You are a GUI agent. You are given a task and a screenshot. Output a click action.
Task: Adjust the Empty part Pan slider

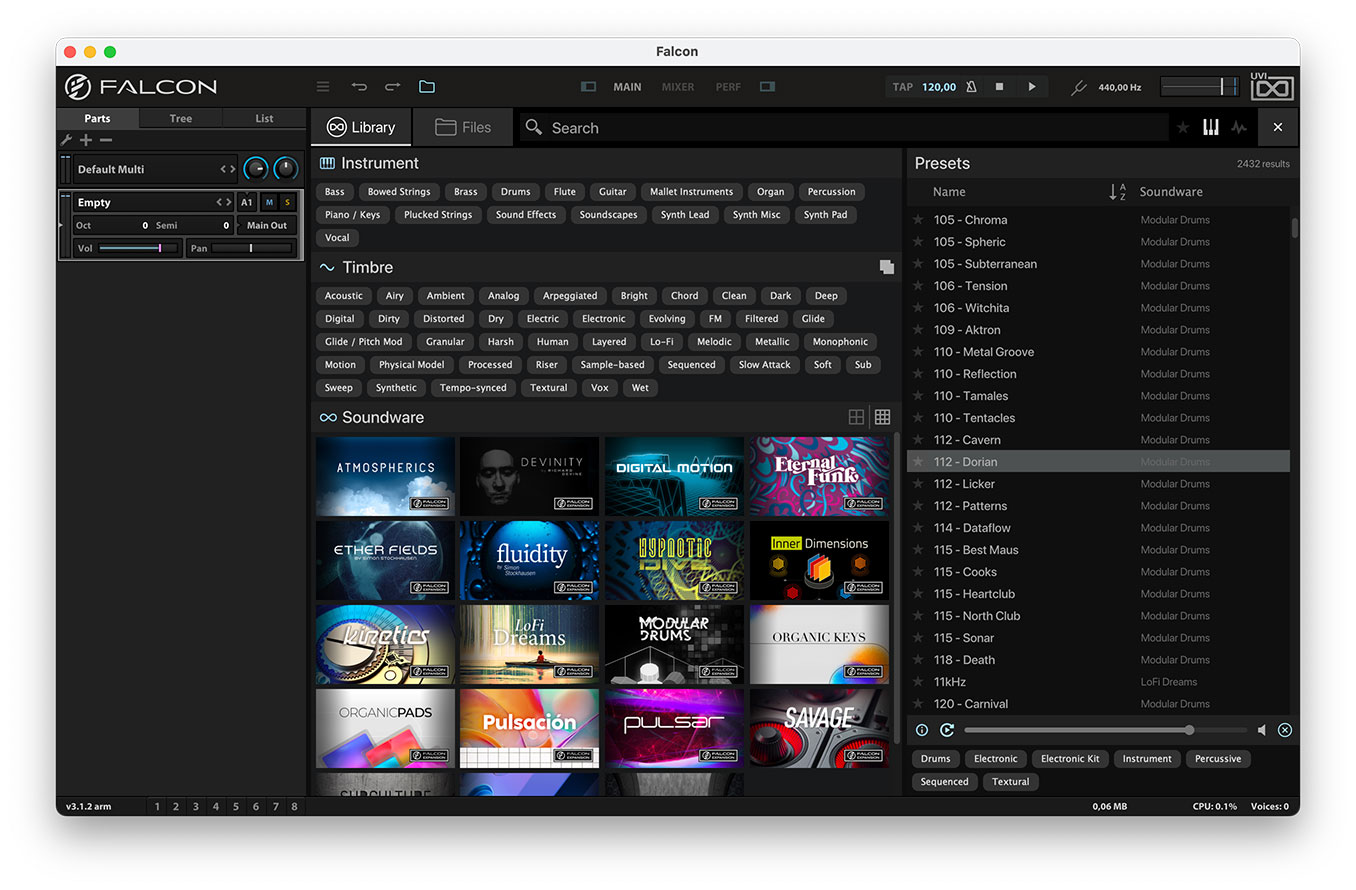pyautogui.click(x=251, y=248)
